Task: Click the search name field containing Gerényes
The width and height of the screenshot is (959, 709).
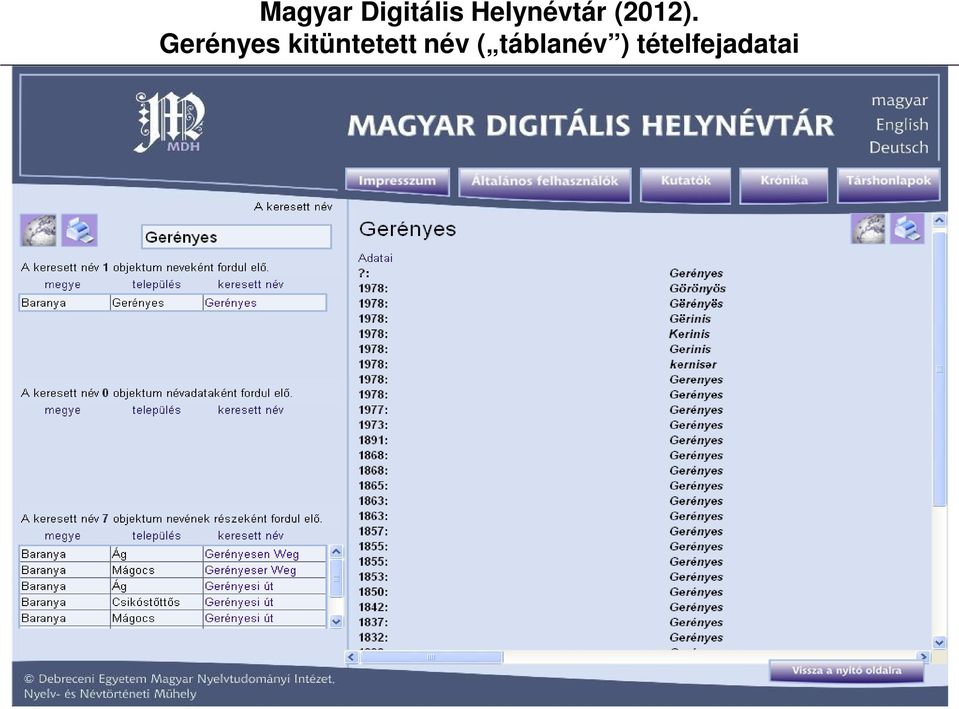Action: [237, 237]
